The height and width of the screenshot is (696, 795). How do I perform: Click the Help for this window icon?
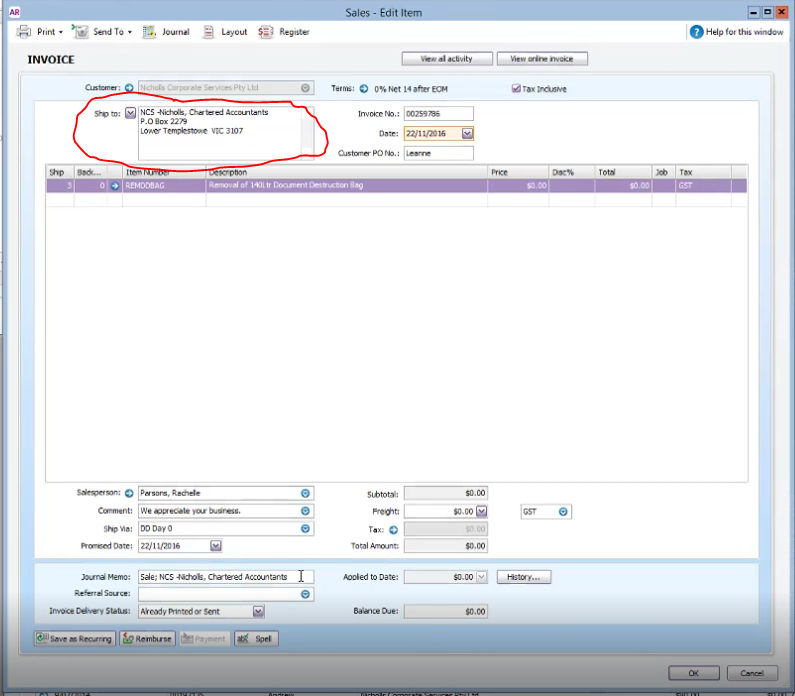pos(696,32)
